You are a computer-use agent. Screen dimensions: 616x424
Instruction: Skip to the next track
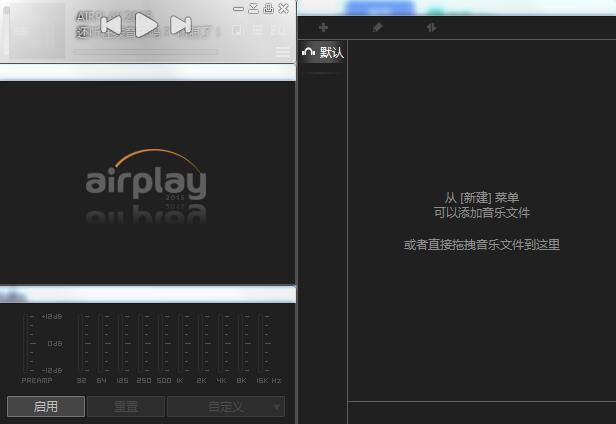(180, 25)
